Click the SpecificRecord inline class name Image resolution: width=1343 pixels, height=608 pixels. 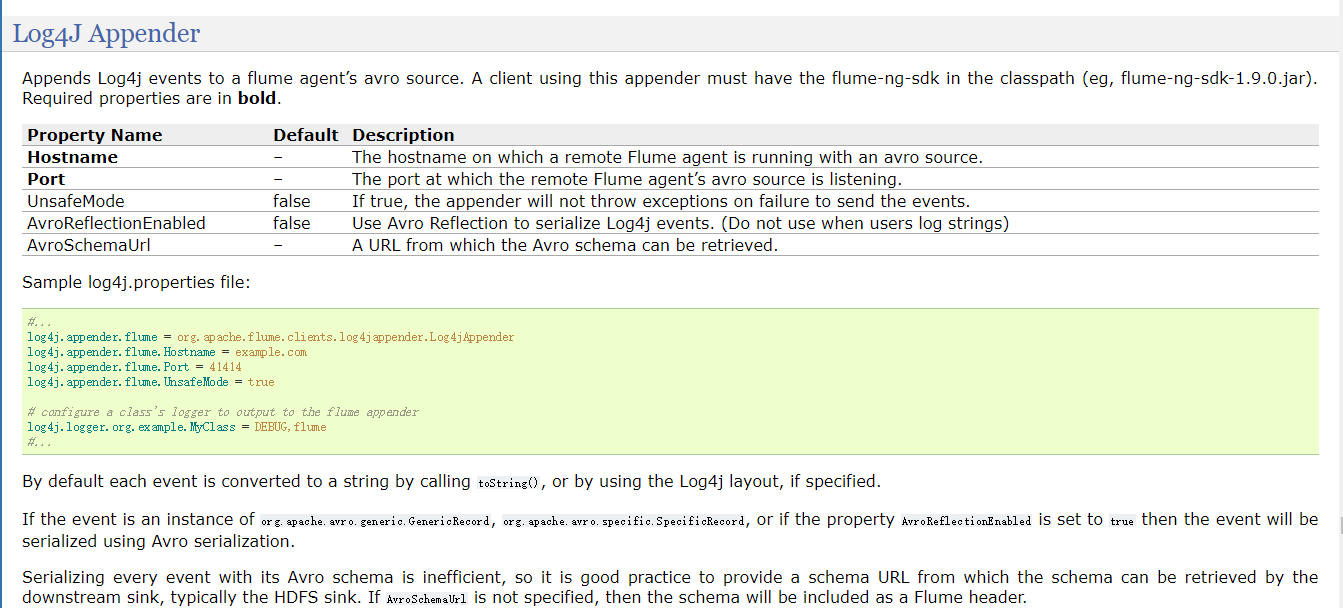pos(624,521)
